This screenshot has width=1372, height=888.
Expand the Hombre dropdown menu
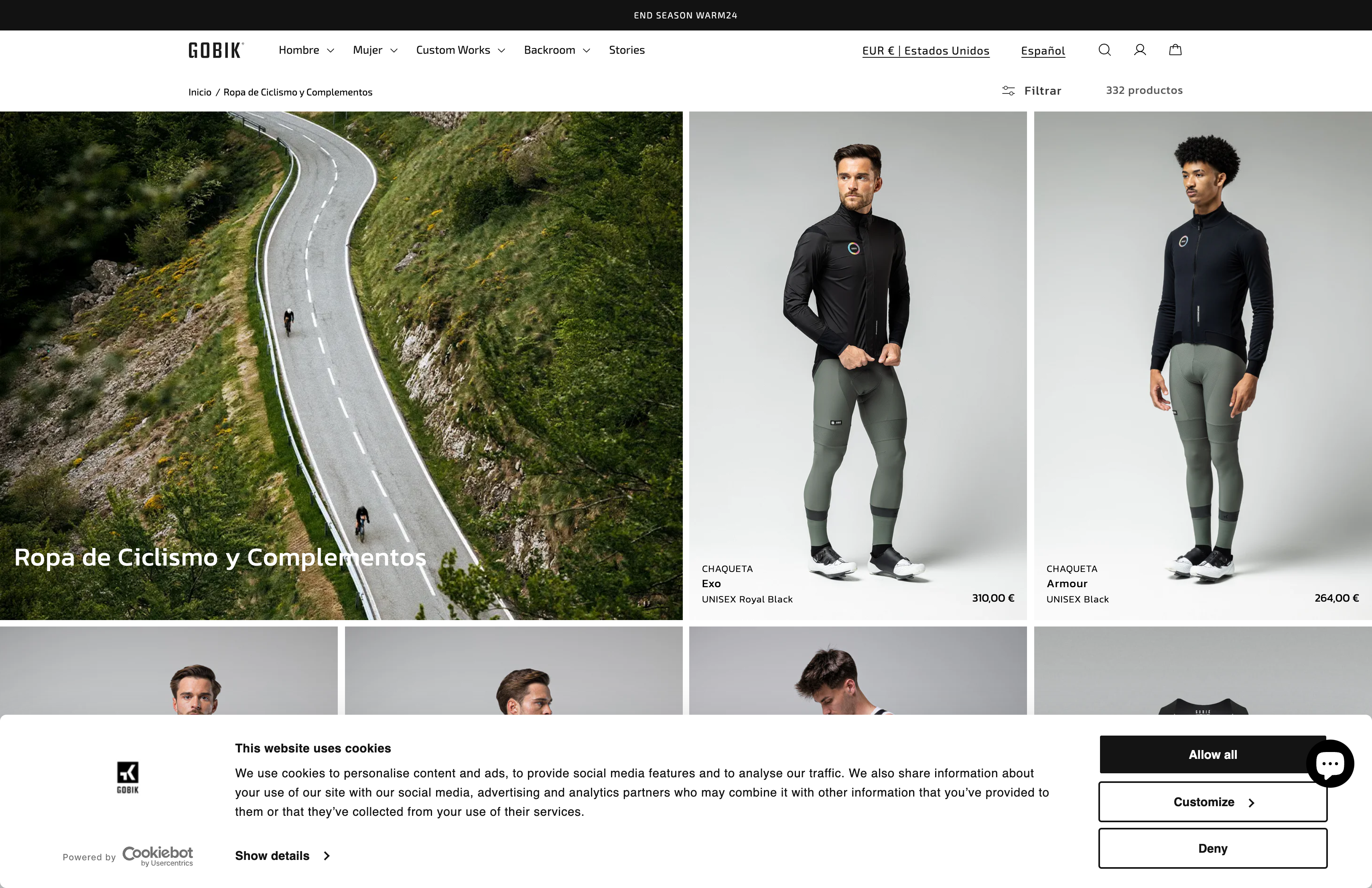coord(306,50)
